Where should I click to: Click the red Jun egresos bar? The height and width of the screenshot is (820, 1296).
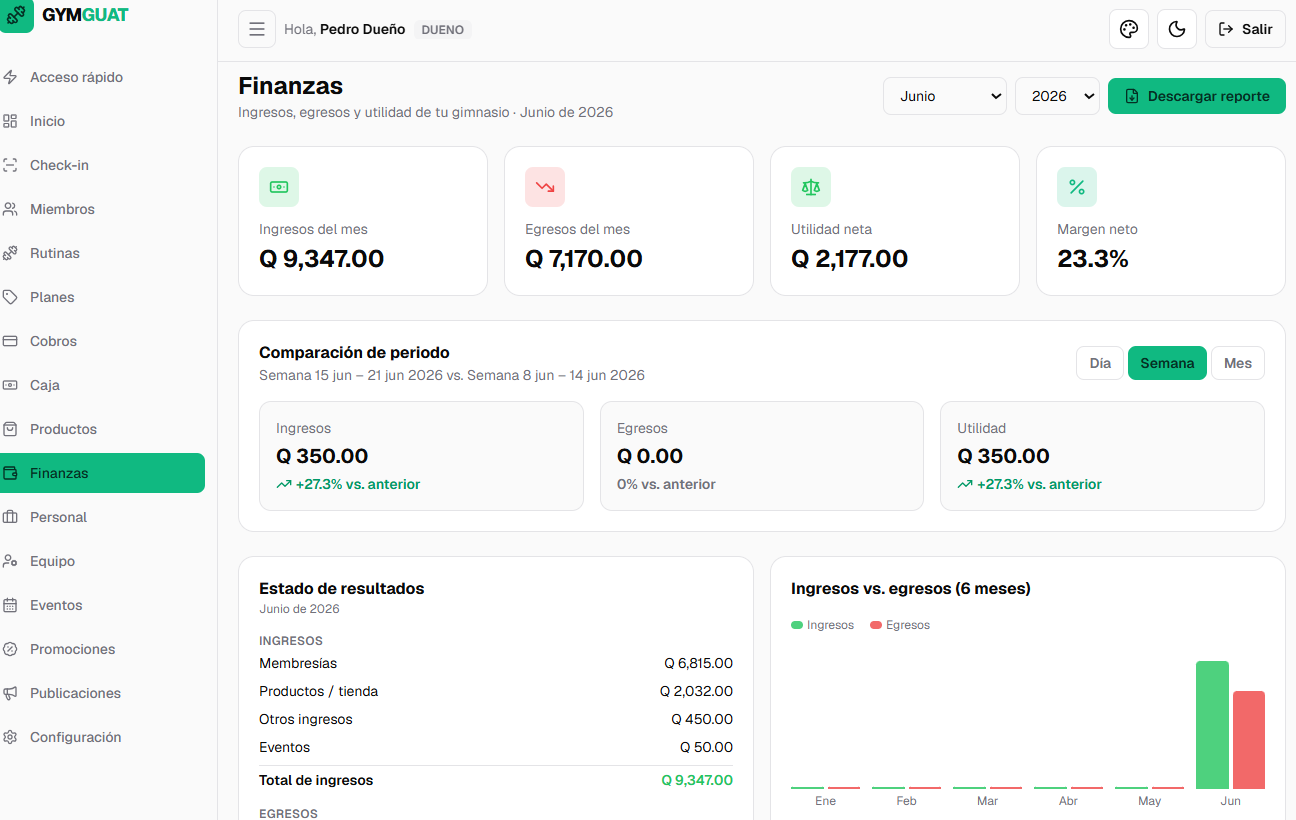(x=1249, y=740)
